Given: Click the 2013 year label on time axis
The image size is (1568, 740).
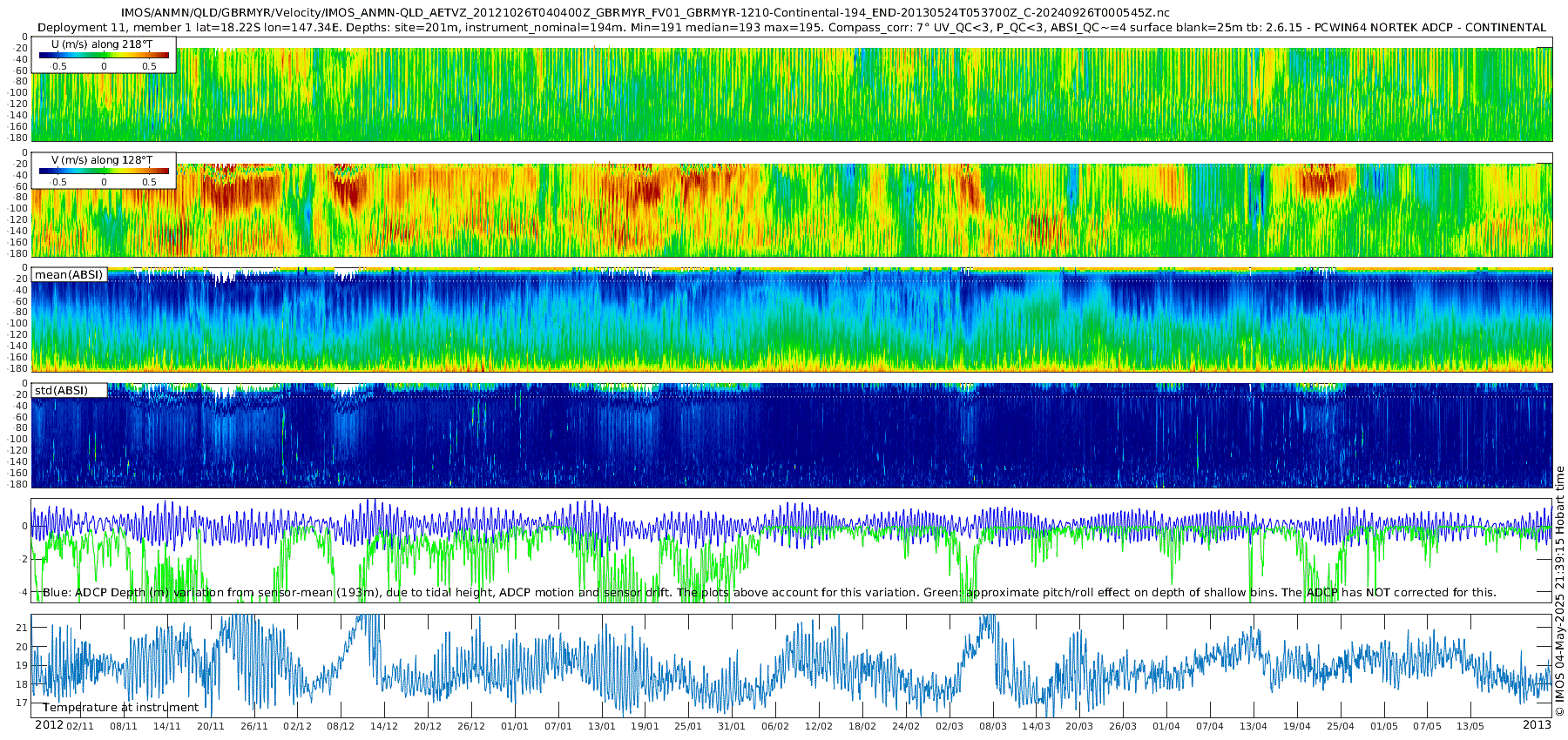Looking at the screenshot, I should click(x=1537, y=725).
